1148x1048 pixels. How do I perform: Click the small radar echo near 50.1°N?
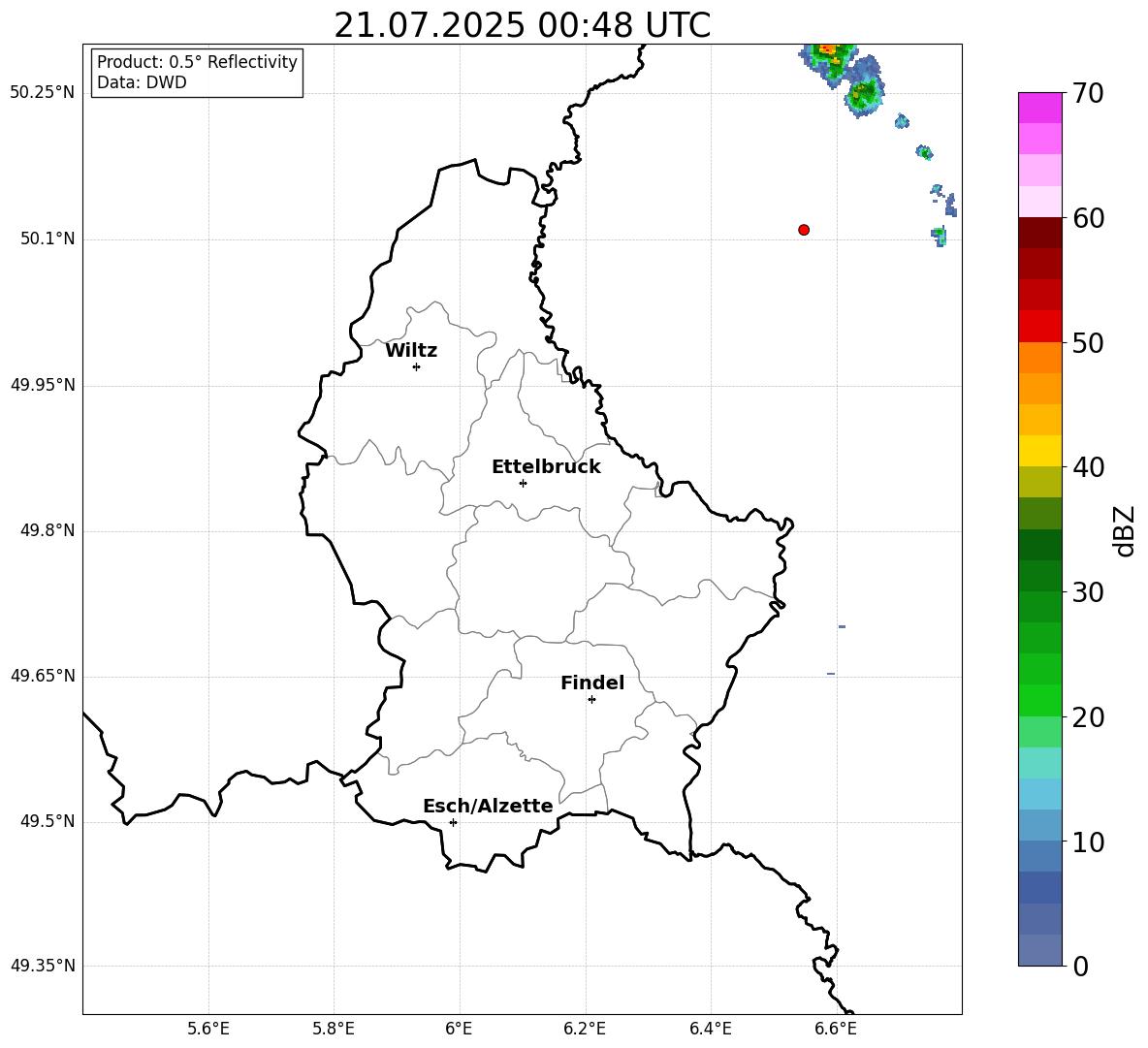tap(939, 237)
